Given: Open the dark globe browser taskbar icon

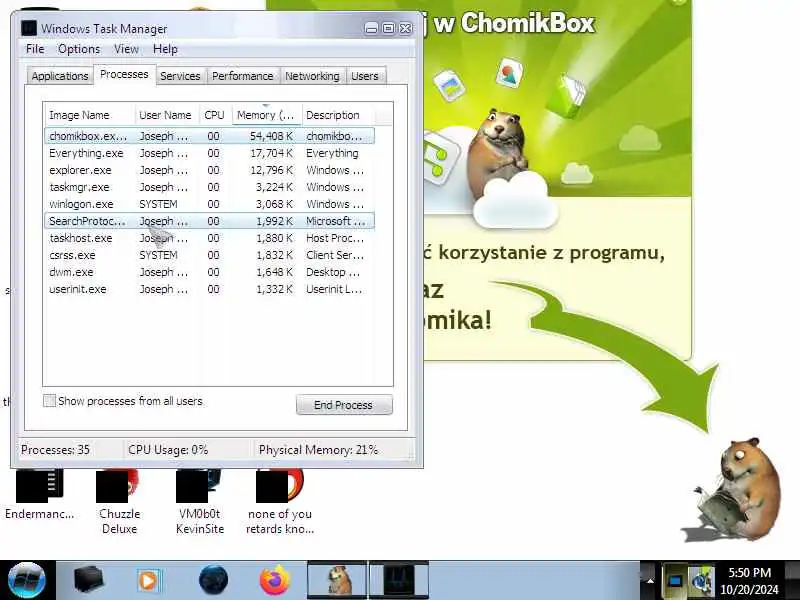Looking at the screenshot, I should (x=213, y=580).
